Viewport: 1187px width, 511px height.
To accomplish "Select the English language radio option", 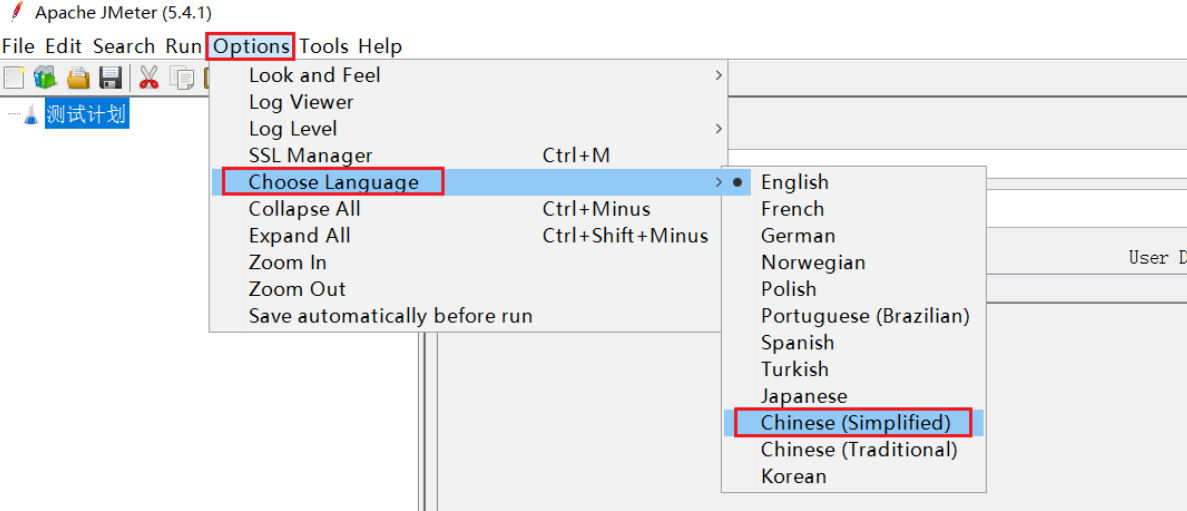I will pos(794,182).
